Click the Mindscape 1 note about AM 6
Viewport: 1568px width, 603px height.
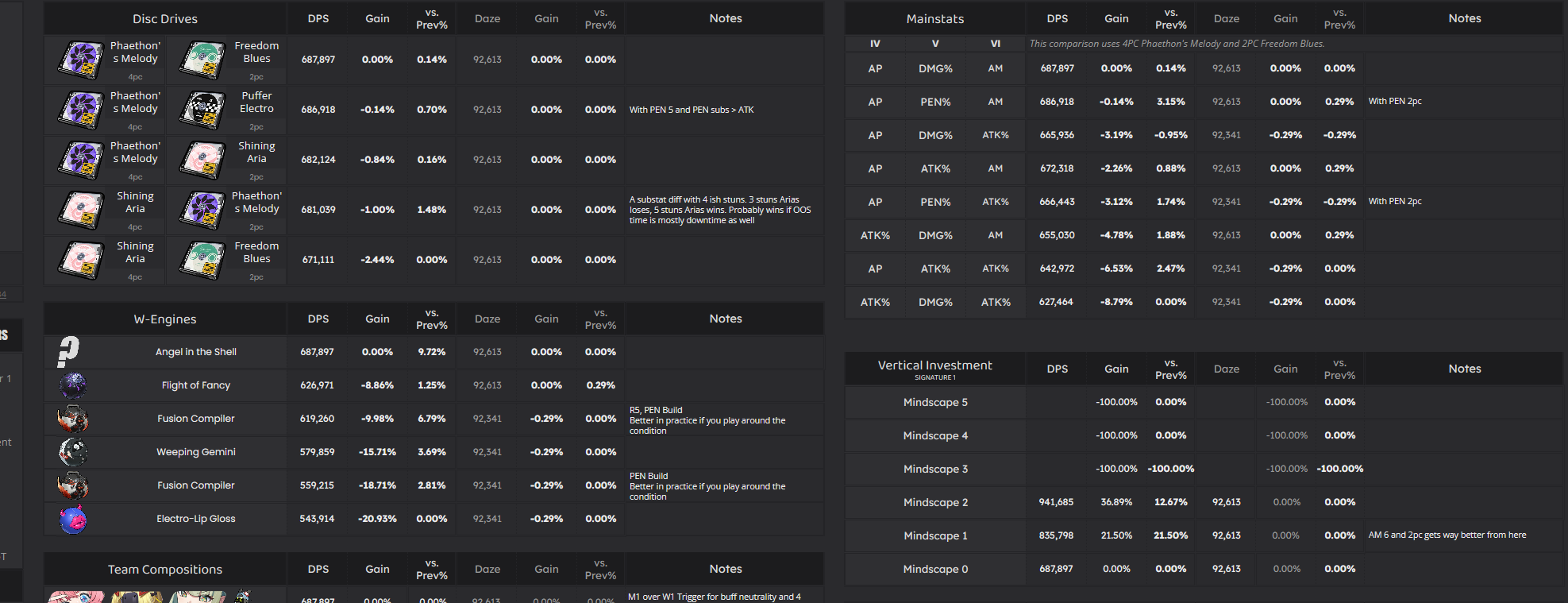point(1447,535)
